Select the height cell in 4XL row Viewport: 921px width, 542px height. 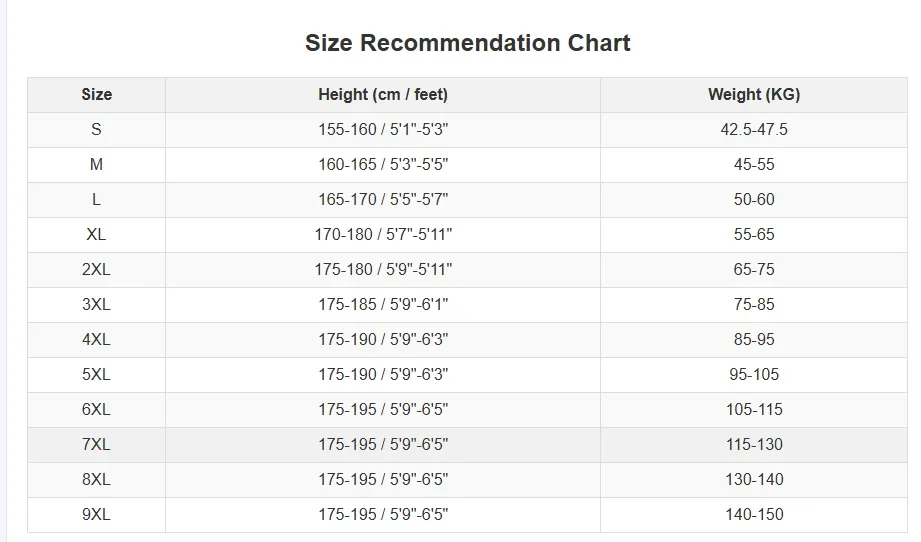pos(383,340)
